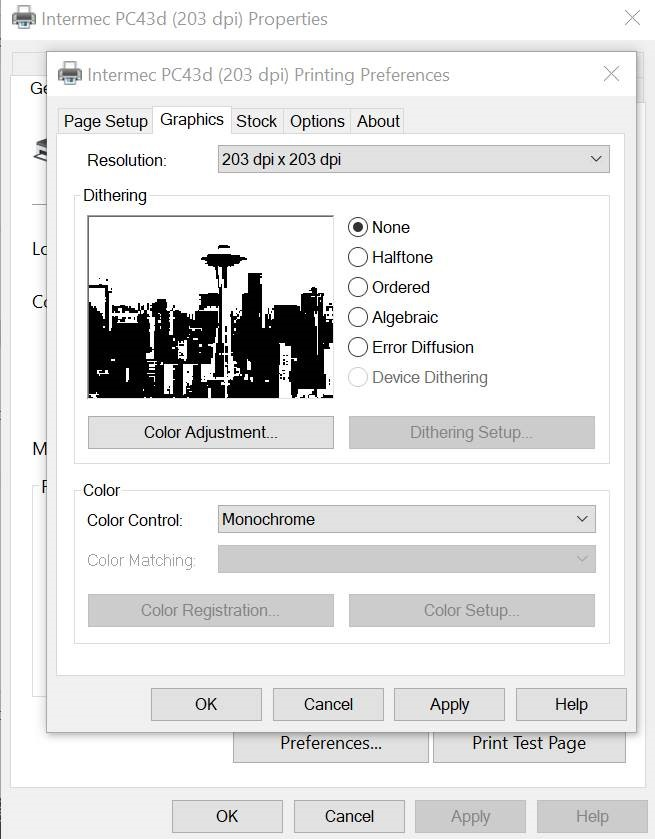Open the Color Adjustment dialog

click(x=210, y=432)
